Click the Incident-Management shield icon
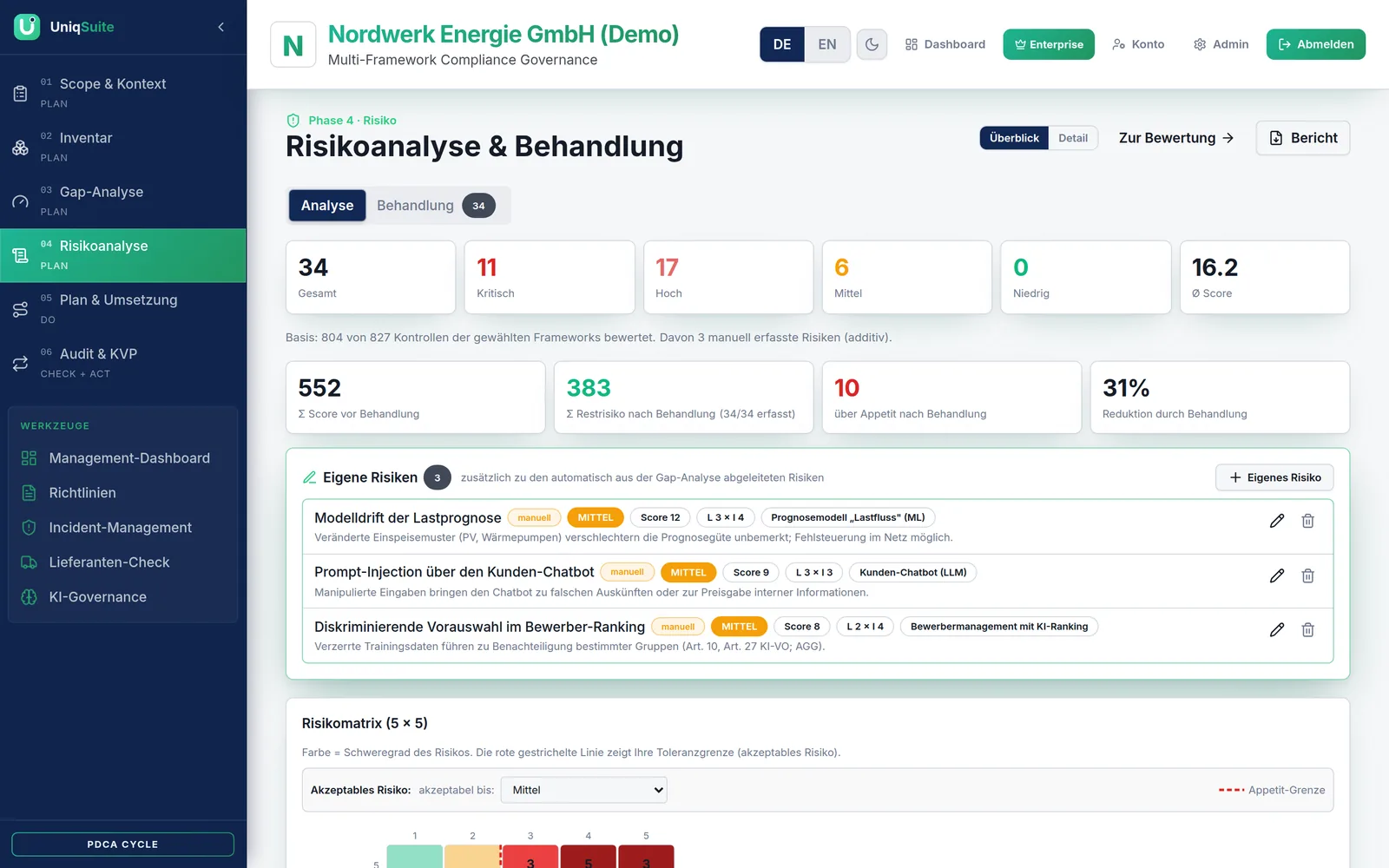Viewport: 1389px width, 868px height. tap(29, 528)
